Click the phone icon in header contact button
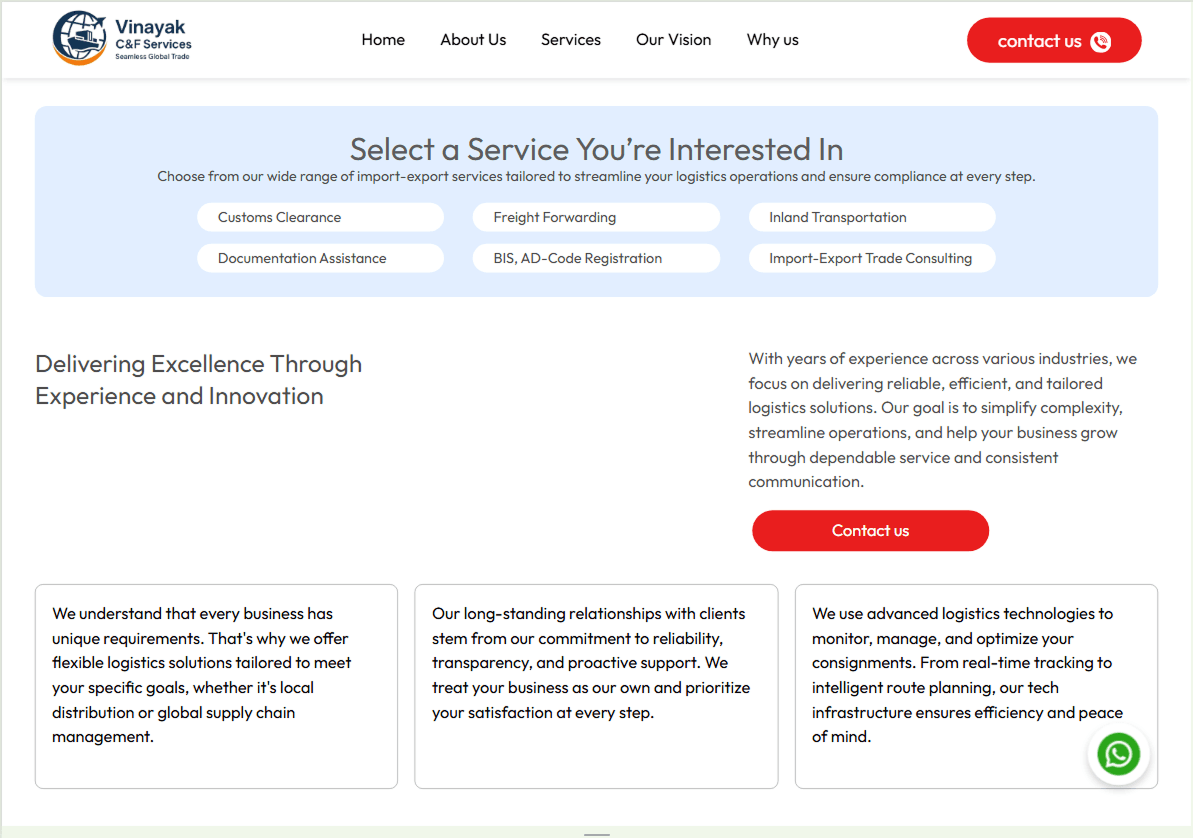 coord(1101,41)
